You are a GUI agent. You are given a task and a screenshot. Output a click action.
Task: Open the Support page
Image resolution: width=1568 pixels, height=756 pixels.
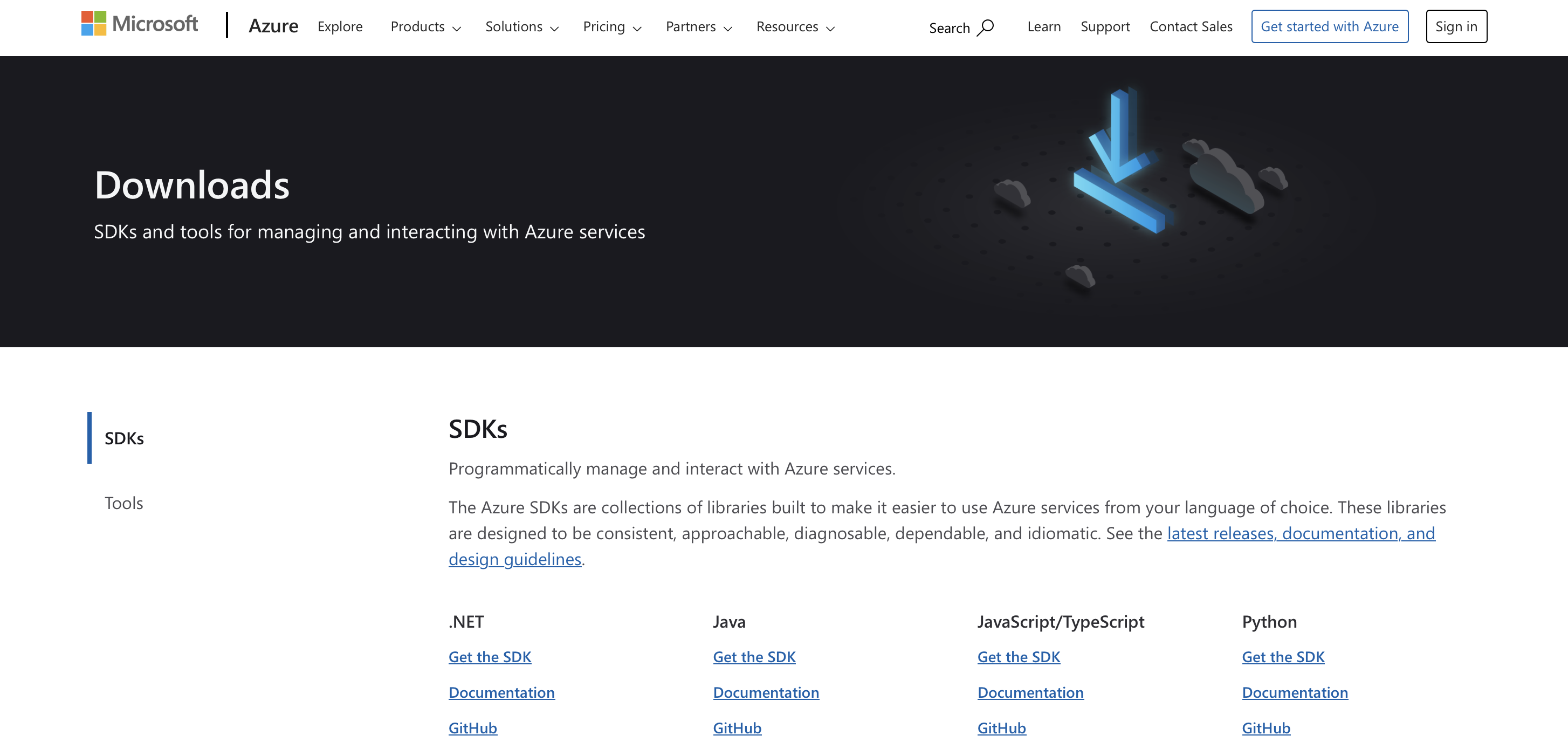pos(1105,27)
